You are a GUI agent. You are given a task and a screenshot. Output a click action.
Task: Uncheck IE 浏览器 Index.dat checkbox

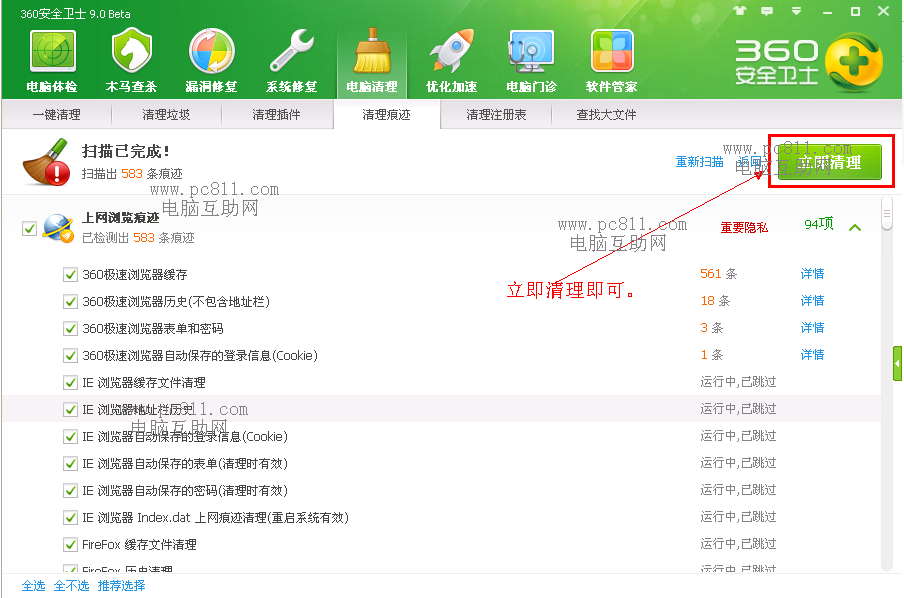pyautogui.click(x=70, y=518)
